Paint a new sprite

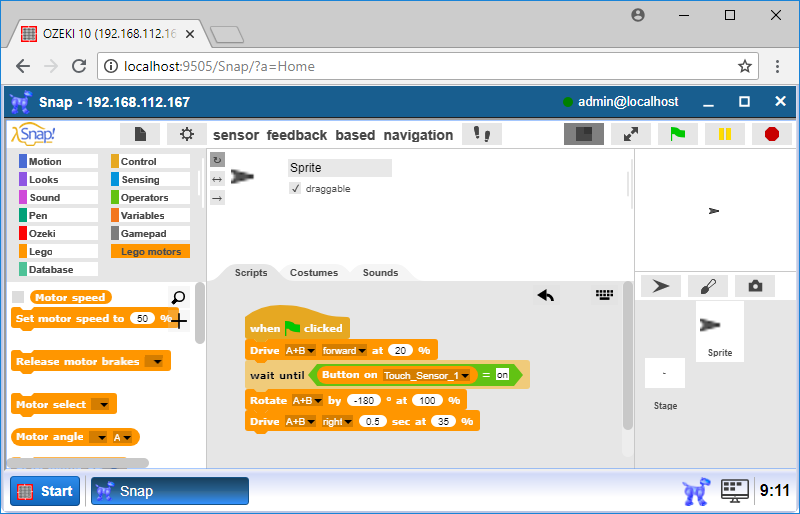click(708, 286)
